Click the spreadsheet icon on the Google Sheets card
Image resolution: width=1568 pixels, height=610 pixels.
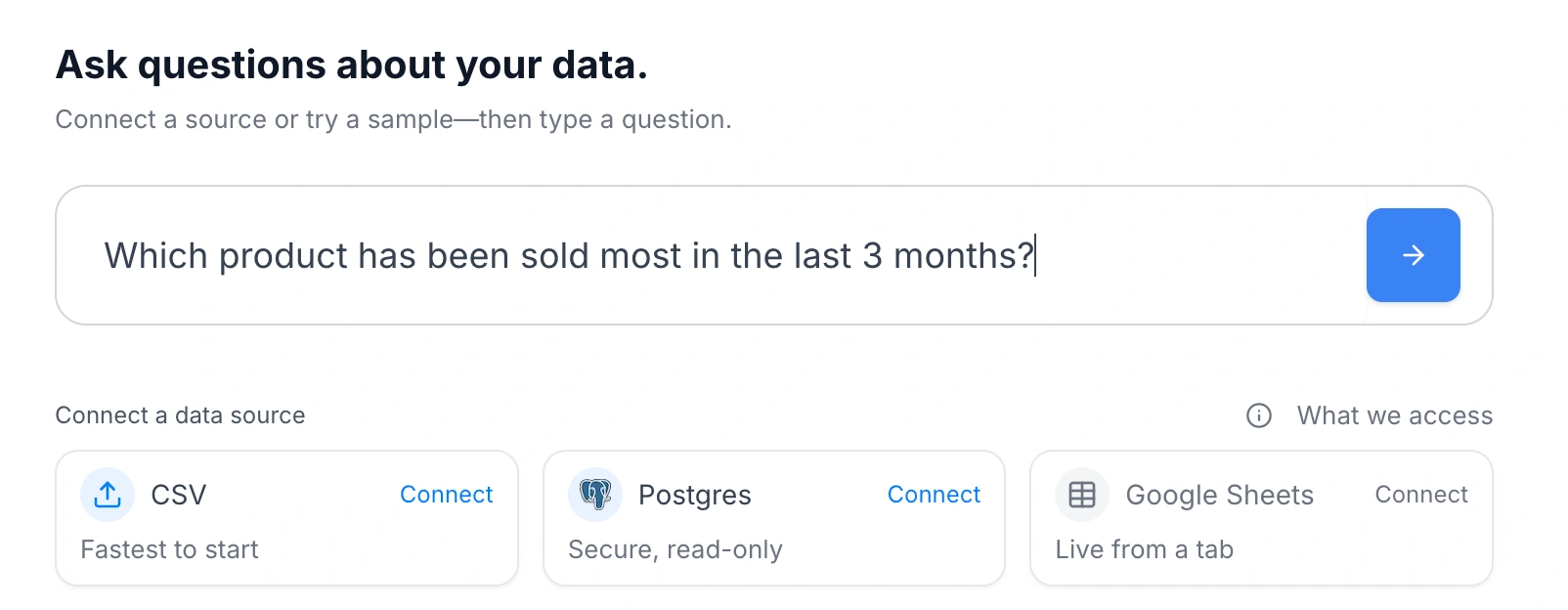click(x=1082, y=495)
